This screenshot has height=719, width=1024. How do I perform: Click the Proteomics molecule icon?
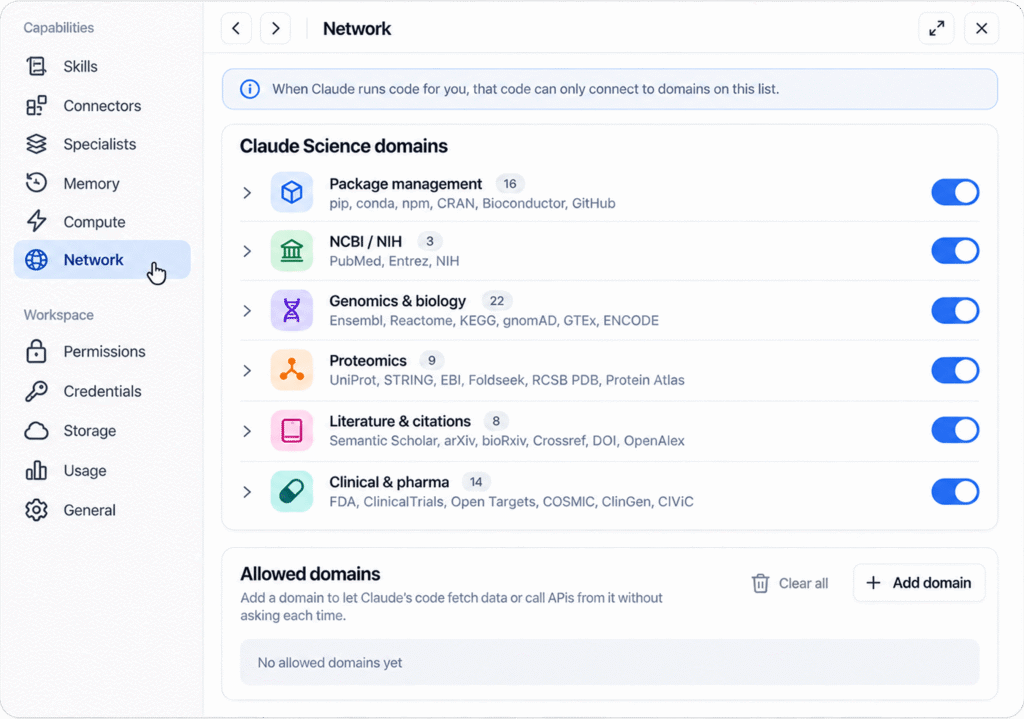292,370
